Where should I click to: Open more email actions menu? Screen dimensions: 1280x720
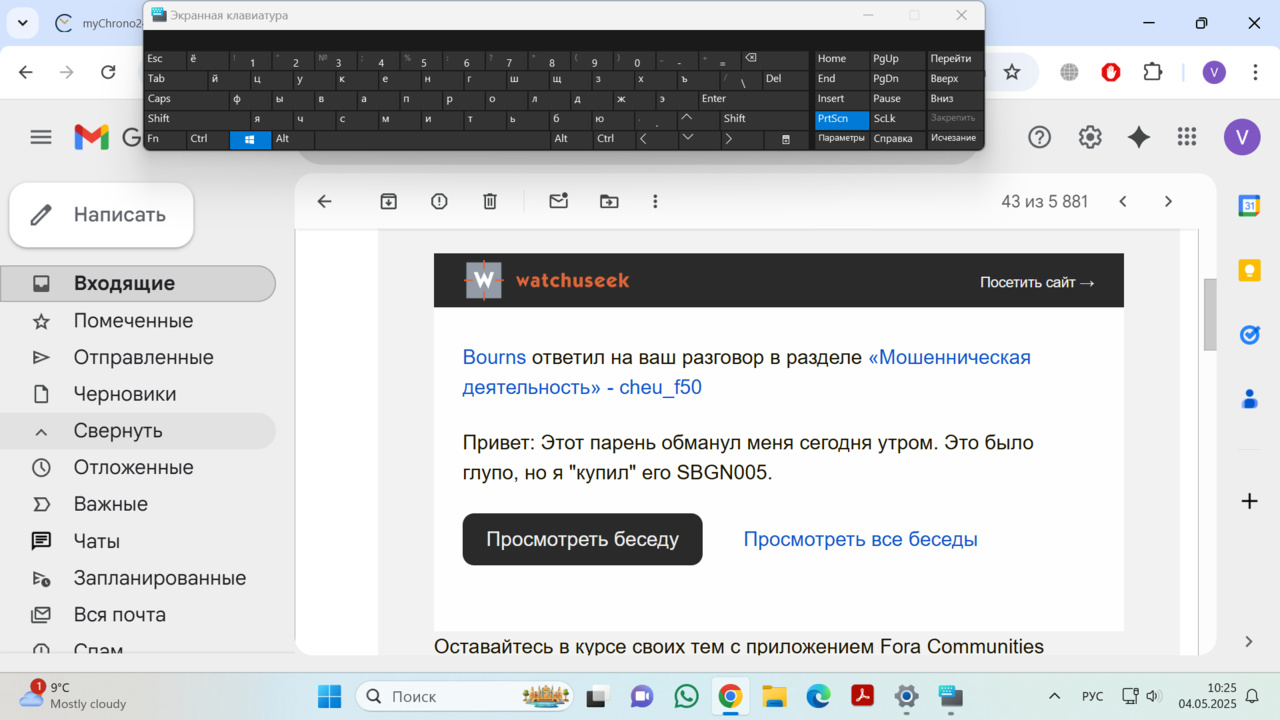pos(655,201)
